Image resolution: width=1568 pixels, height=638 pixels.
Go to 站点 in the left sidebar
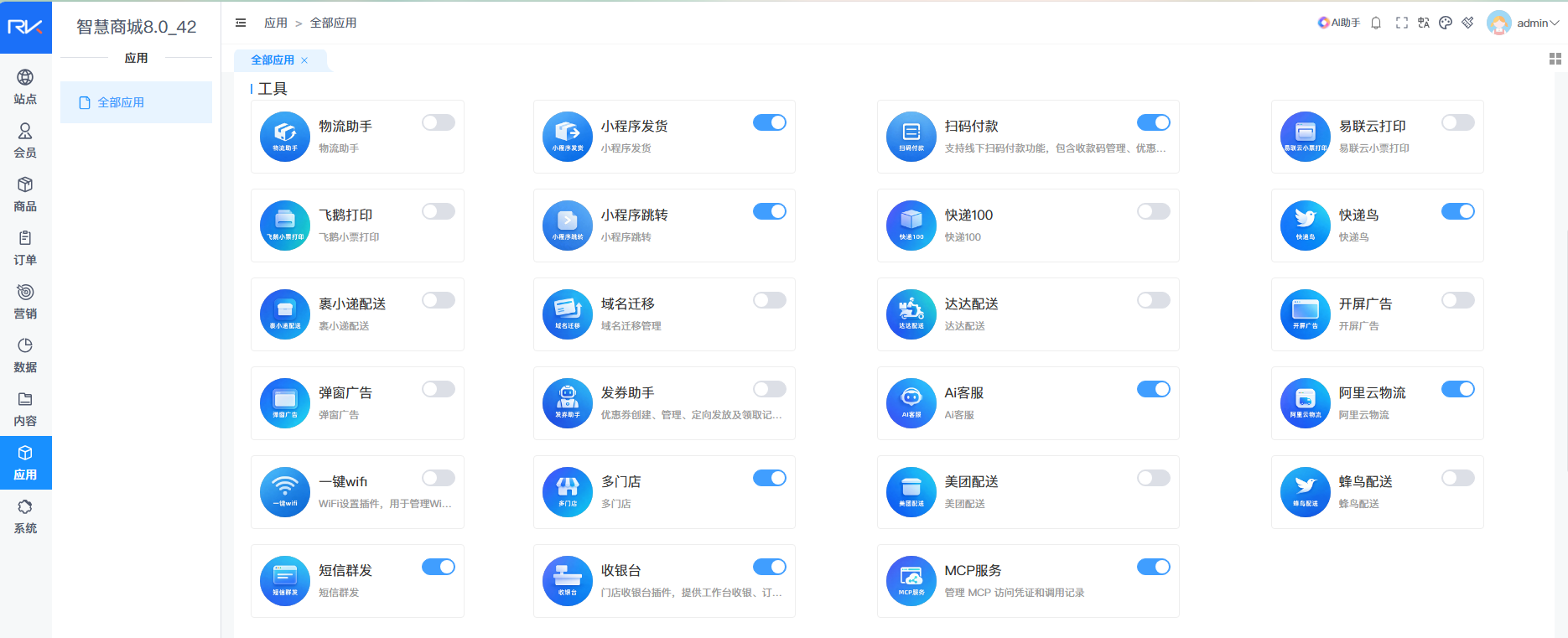pos(25,87)
